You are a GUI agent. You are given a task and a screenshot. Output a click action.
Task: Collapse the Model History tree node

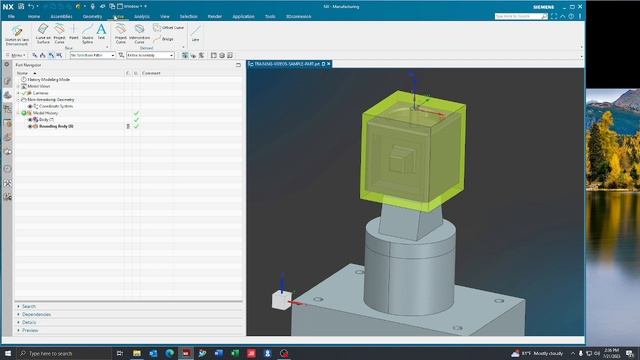click(x=18, y=113)
